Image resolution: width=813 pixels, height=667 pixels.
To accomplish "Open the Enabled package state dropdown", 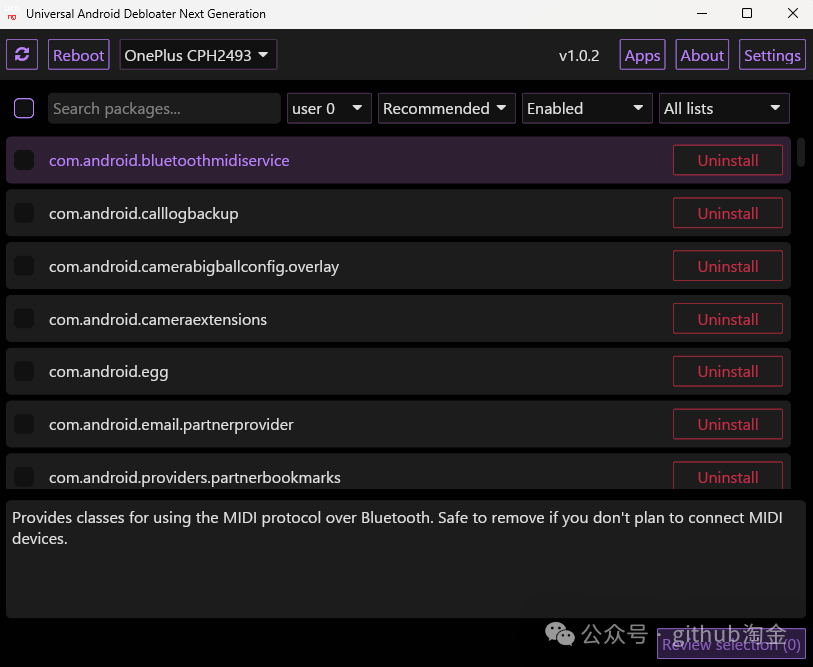I will coord(587,108).
